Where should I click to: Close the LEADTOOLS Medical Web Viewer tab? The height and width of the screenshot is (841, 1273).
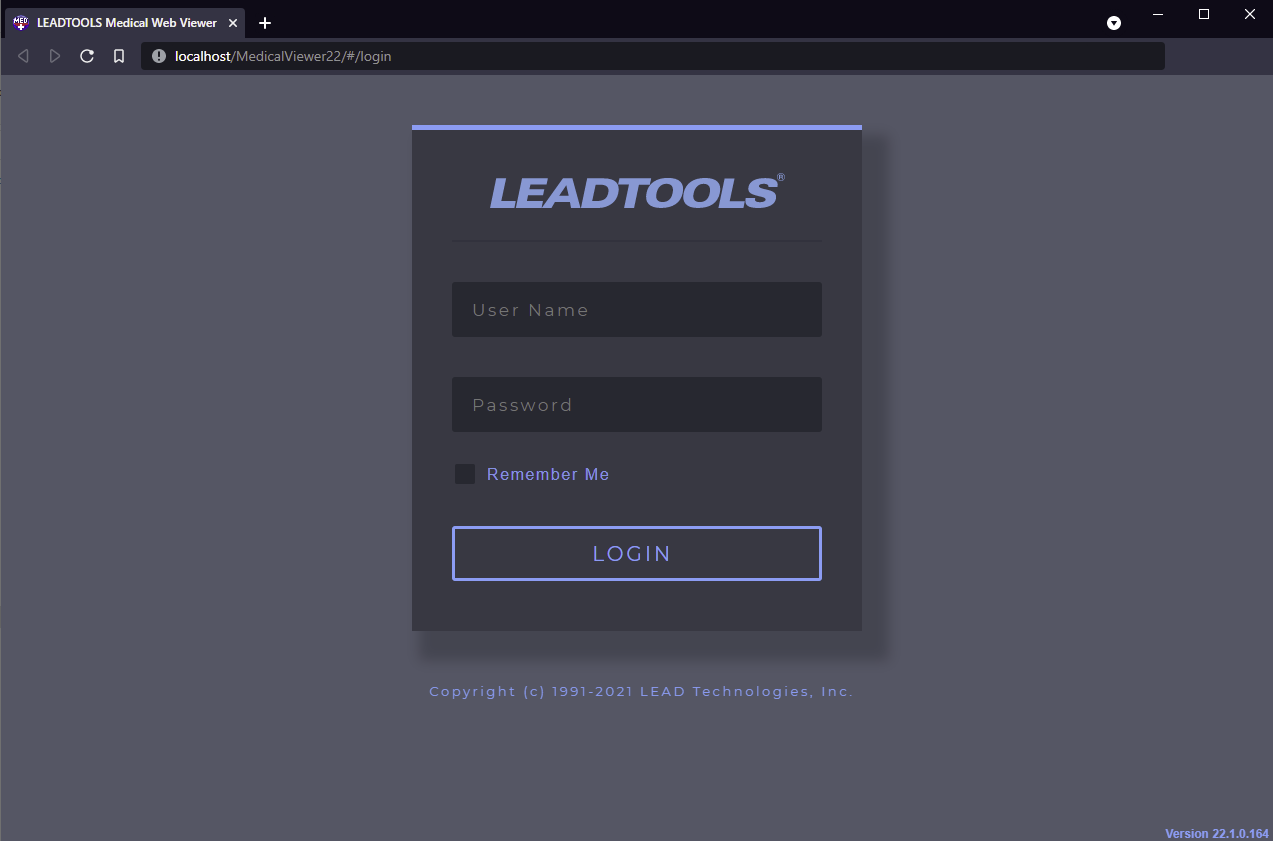tap(233, 22)
